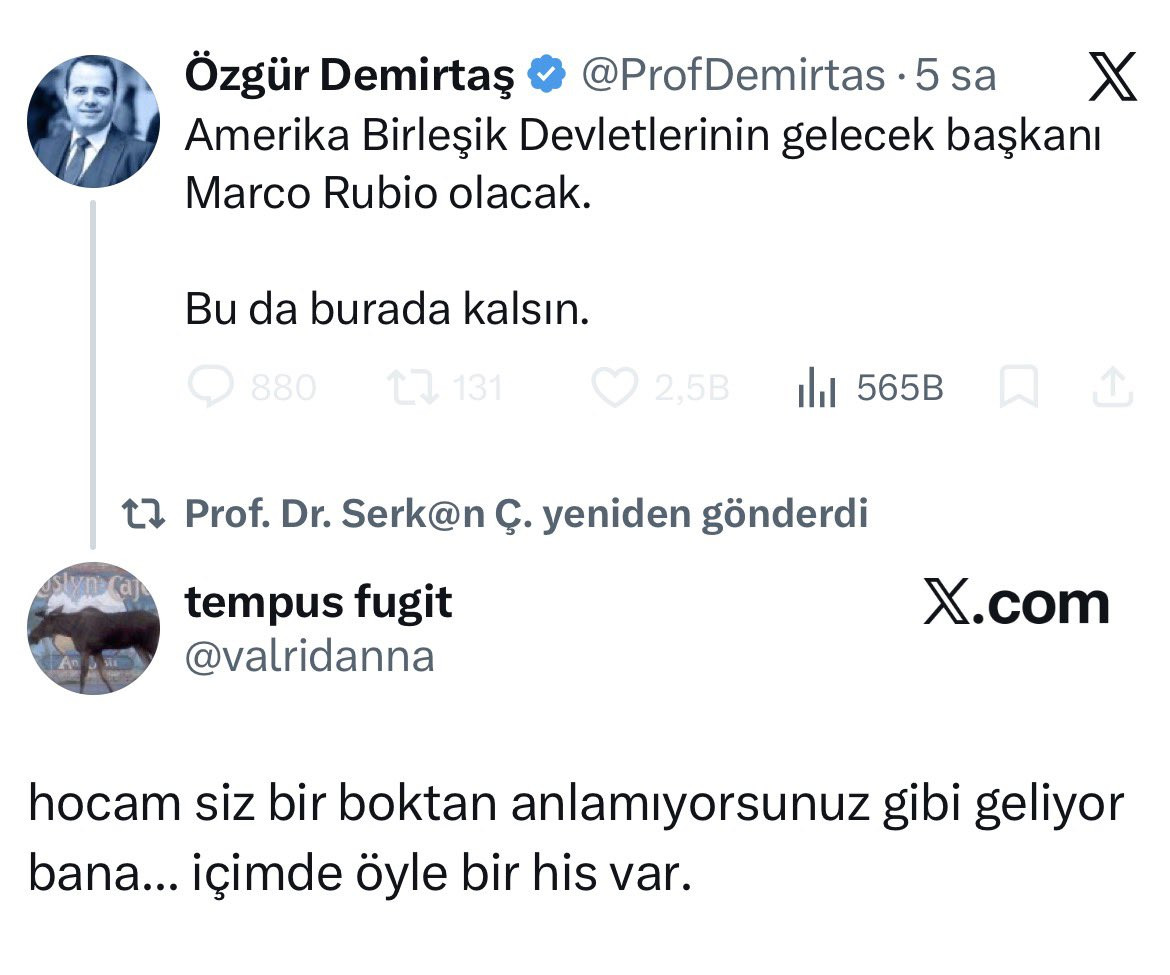Bookmark Özgür Demirtaş's tweet

1019,388
